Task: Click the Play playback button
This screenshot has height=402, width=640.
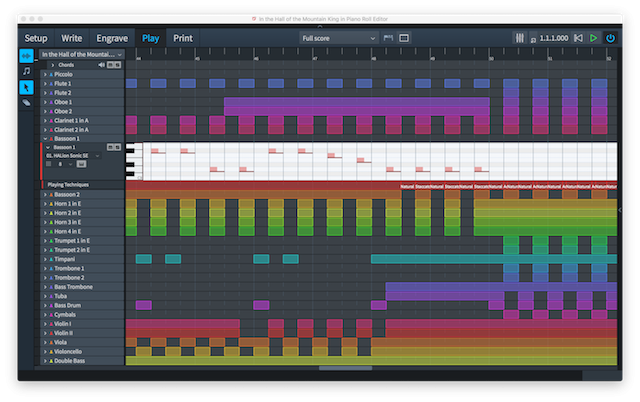Action: [594, 38]
